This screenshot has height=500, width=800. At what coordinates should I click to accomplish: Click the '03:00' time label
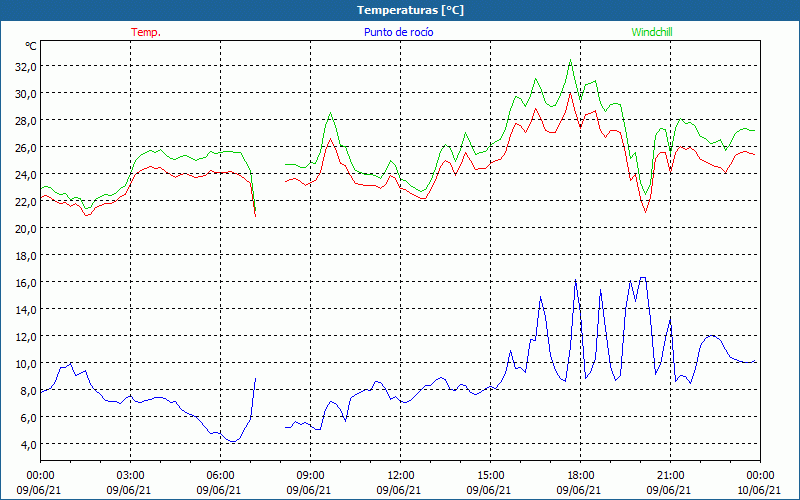[x=130, y=475]
